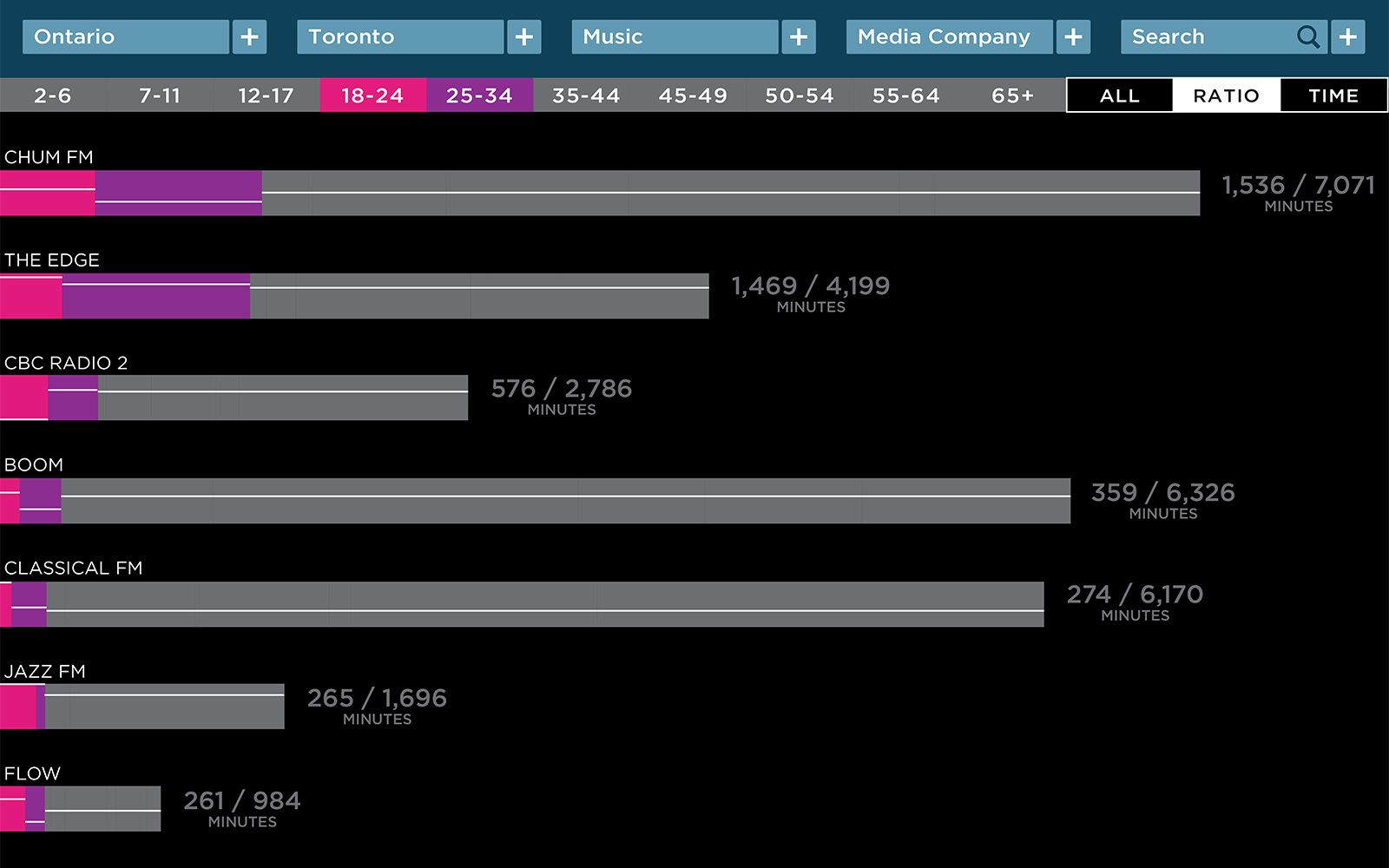Click the CHUM FM station label
1389x868 pixels.
(49, 157)
